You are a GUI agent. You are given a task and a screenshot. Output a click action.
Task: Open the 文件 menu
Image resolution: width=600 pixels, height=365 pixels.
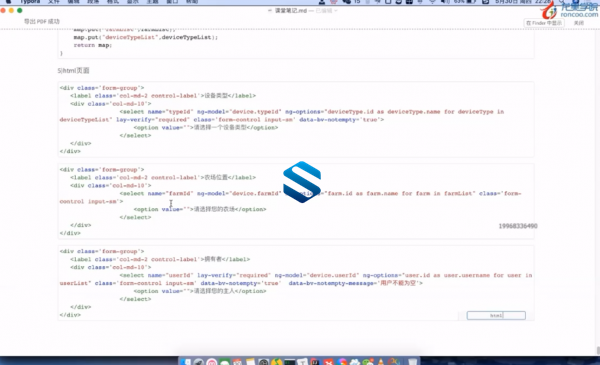pos(54,2)
